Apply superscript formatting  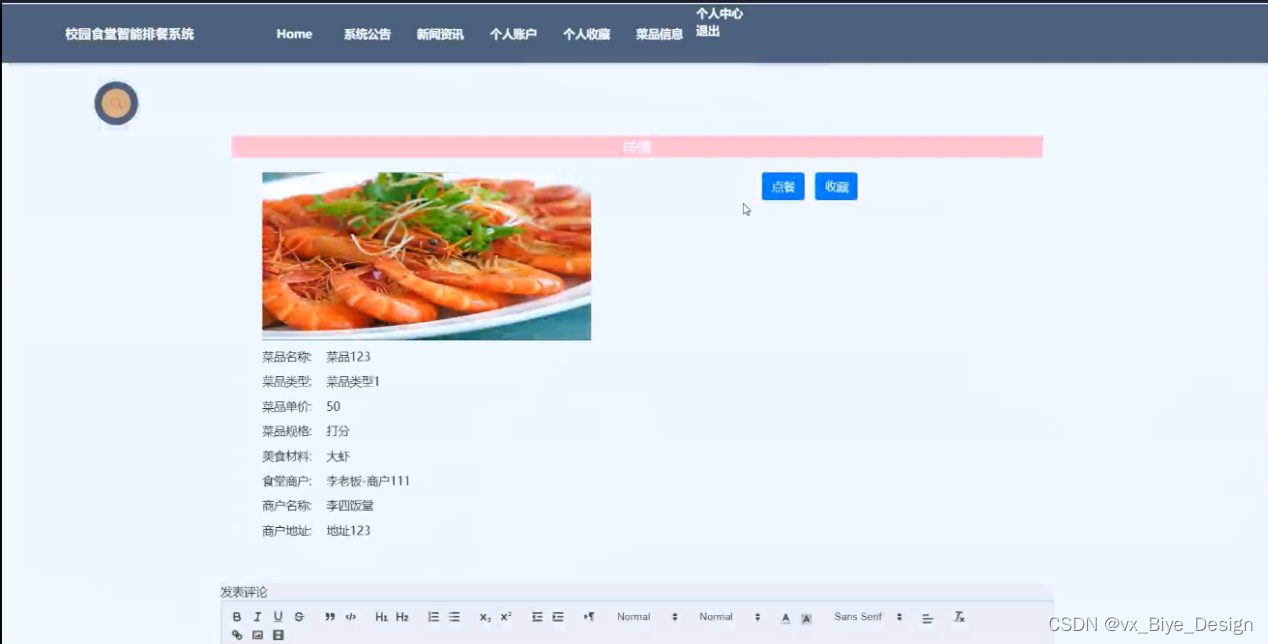506,617
